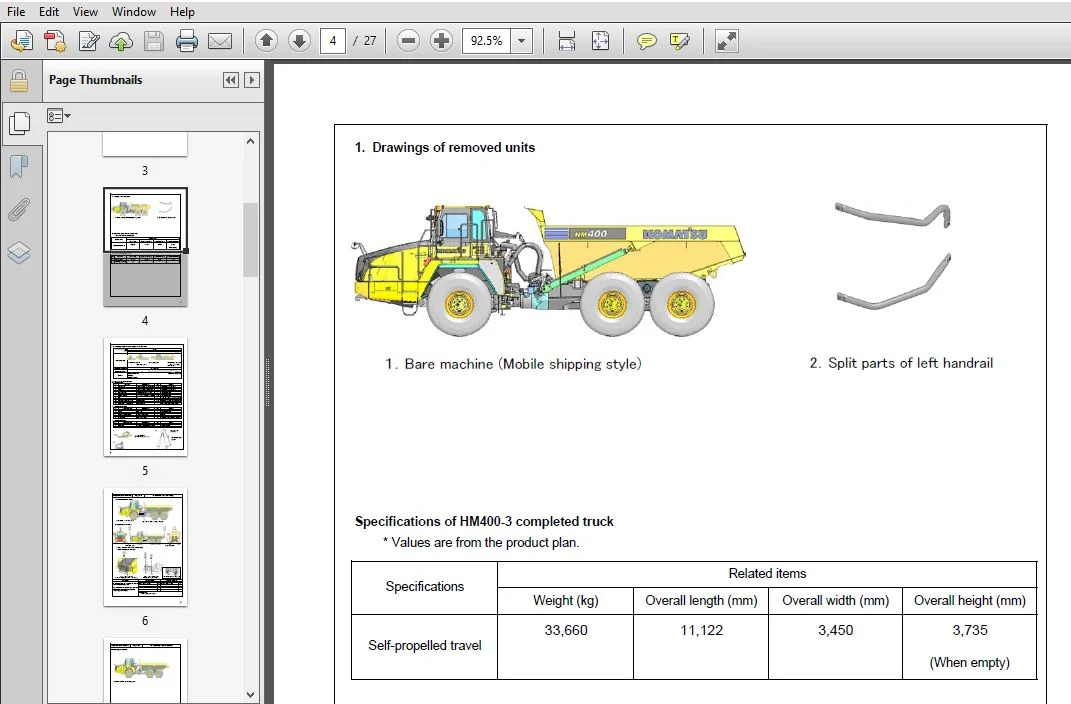Open the Window menu
1071x704 pixels.
134,12
